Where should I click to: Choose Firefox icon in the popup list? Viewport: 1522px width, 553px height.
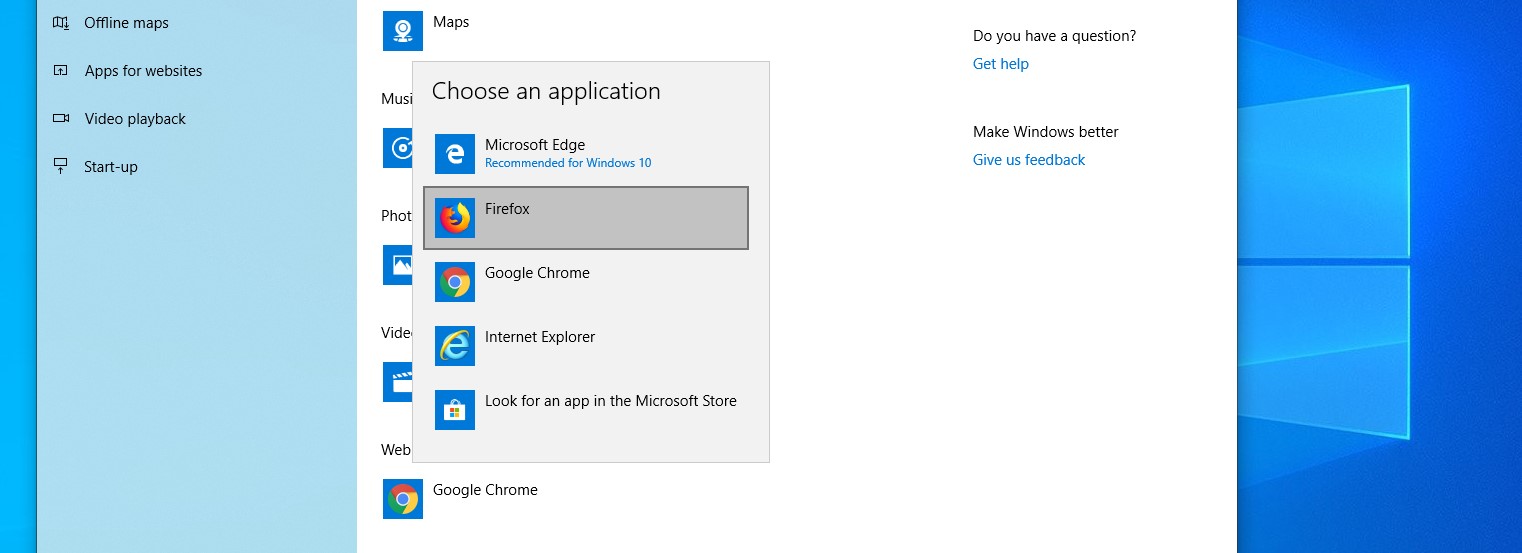pos(455,218)
